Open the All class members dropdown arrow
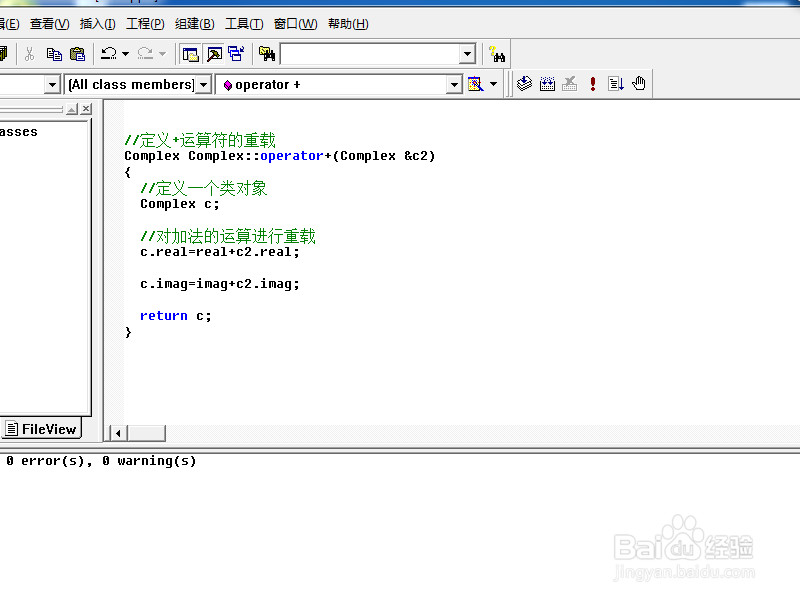 click(x=204, y=84)
